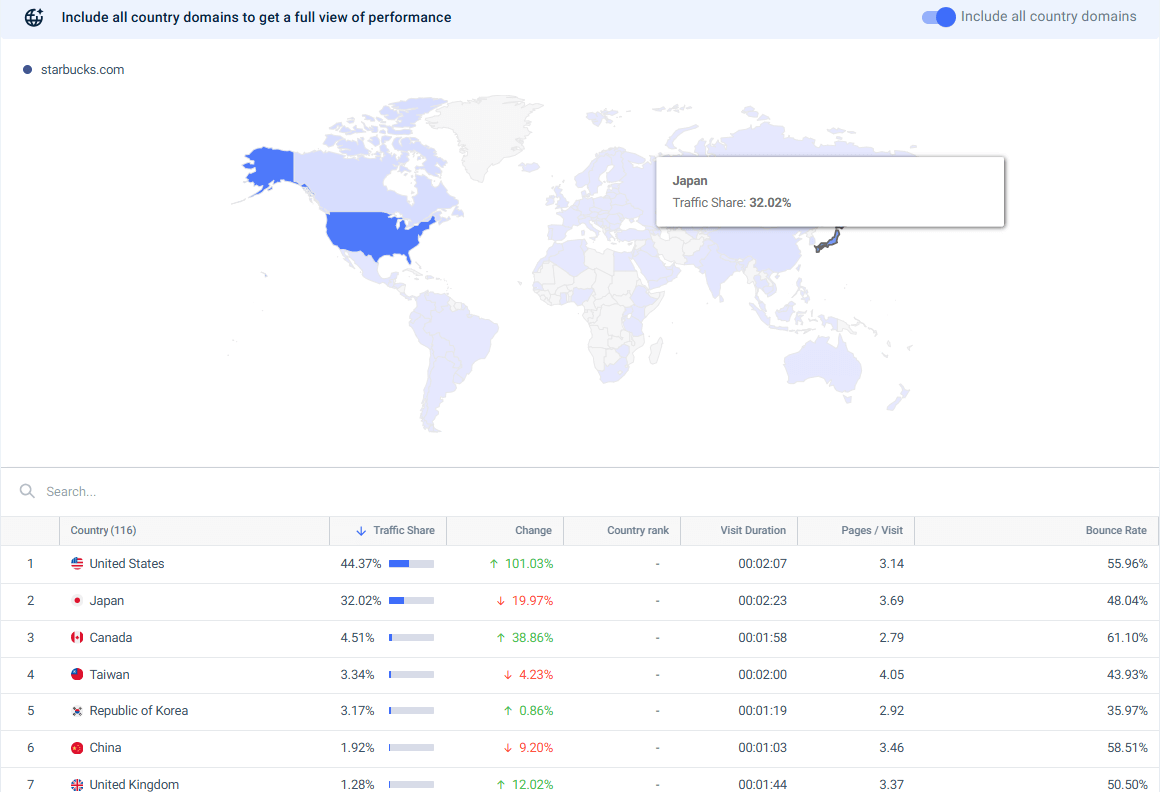This screenshot has height=792, width=1160.
Task: Click the starbucks.com legend color dot
Action: pyautogui.click(x=28, y=70)
